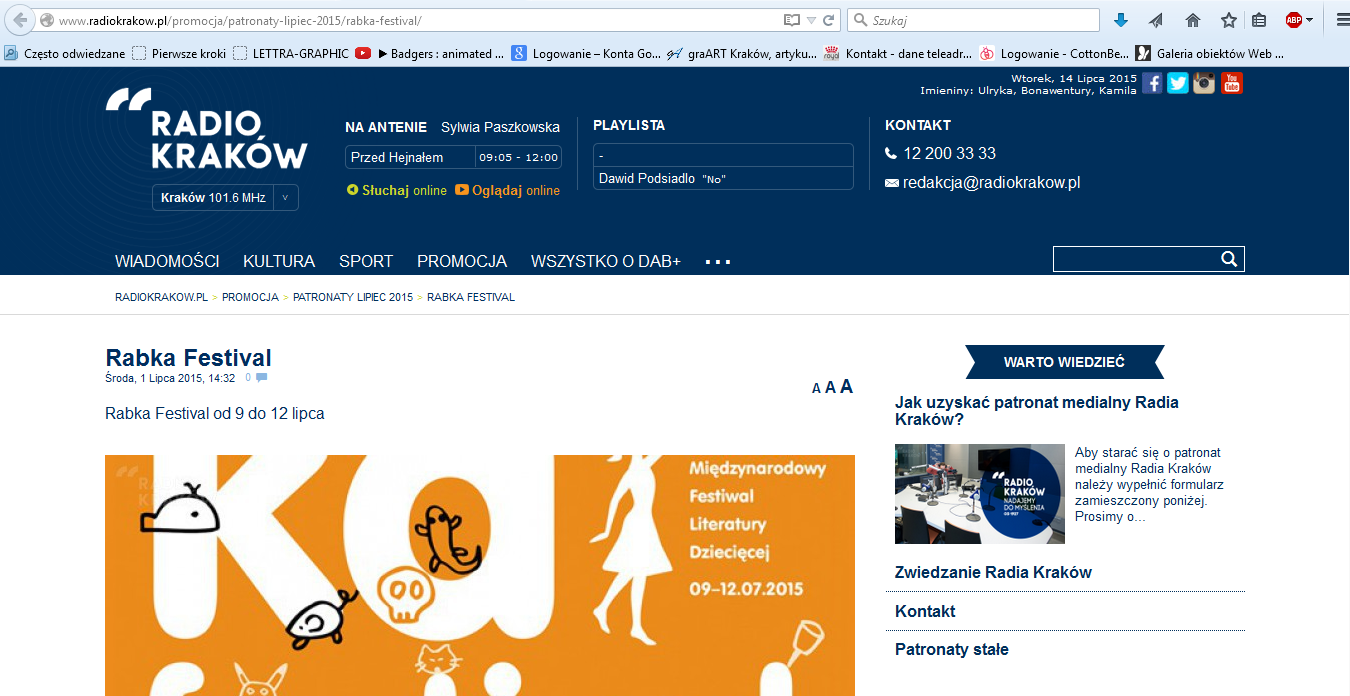Open WSZYSTKO O DAB+ menu item
Image resolution: width=1350 pixels, height=696 pixels.
pos(606,261)
